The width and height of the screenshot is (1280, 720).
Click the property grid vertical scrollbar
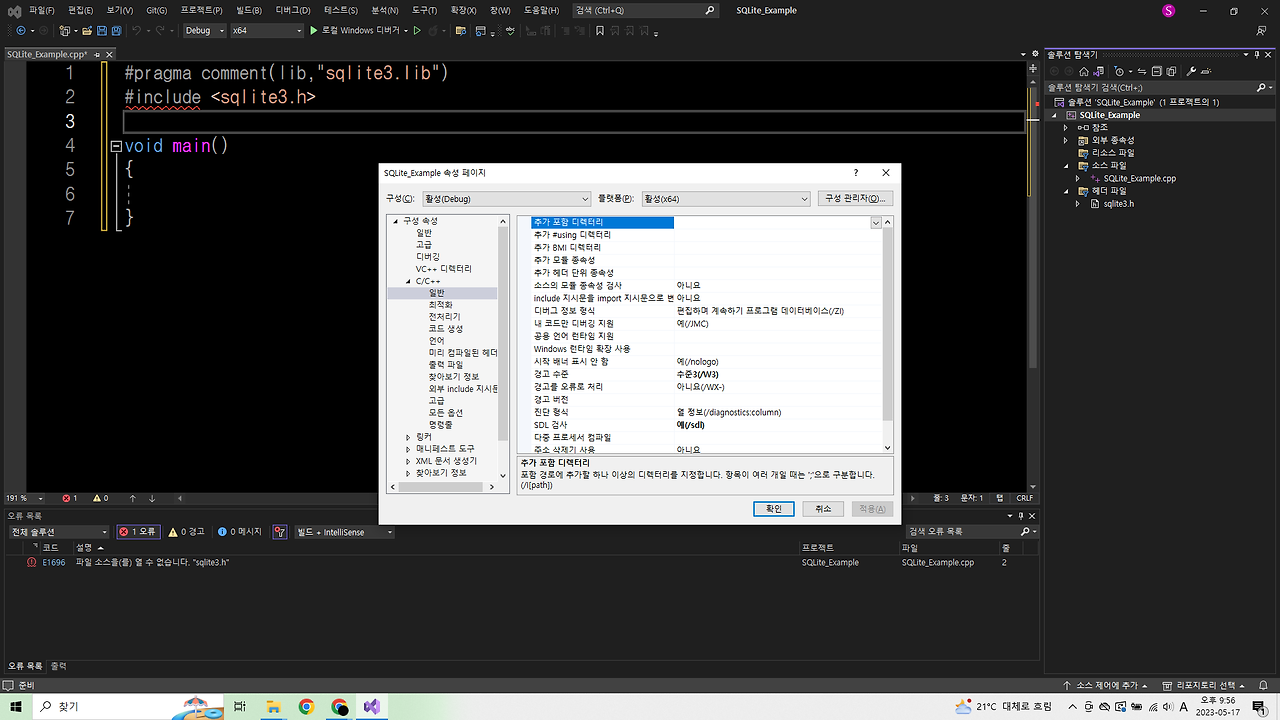click(x=888, y=325)
